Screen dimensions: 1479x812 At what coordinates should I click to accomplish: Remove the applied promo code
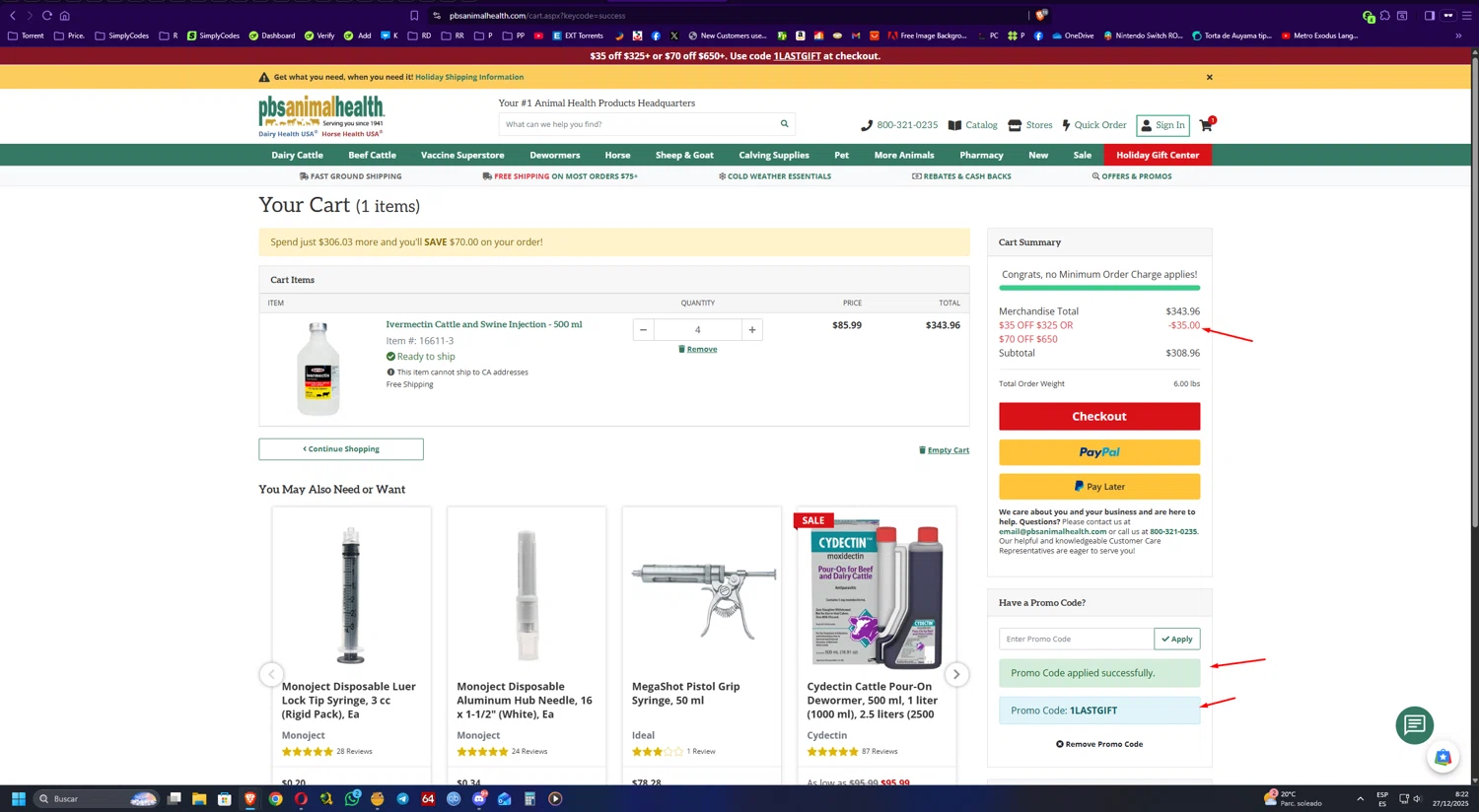point(1099,745)
